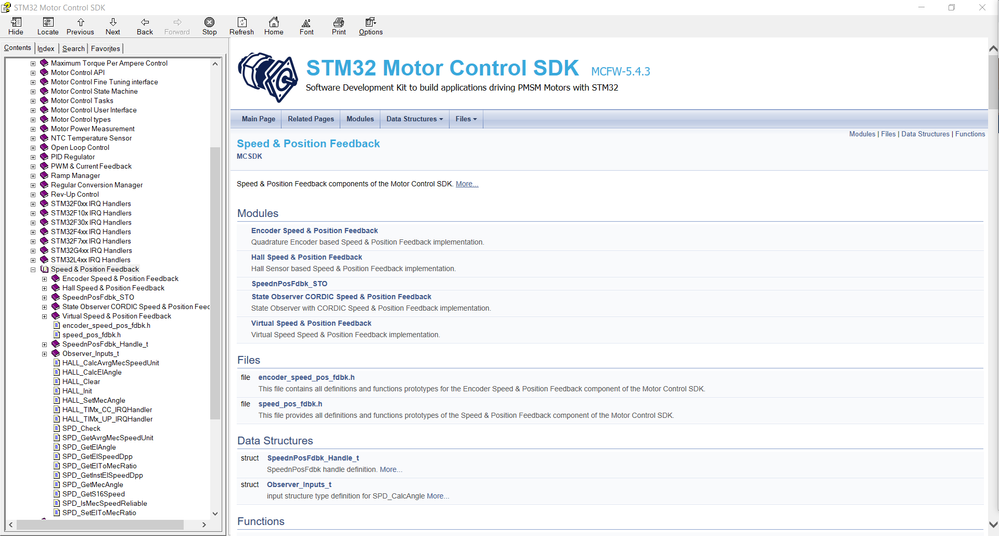Screen dimensions: 999x536
Task: Expand Virtual Speed & Position Feedback node
Action: [x=45, y=316]
